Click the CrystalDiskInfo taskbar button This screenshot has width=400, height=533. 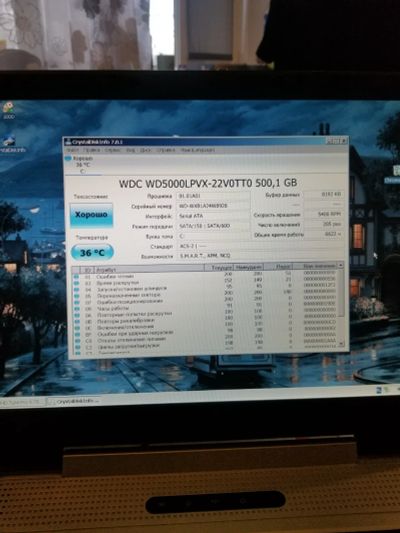(x=73, y=401)
